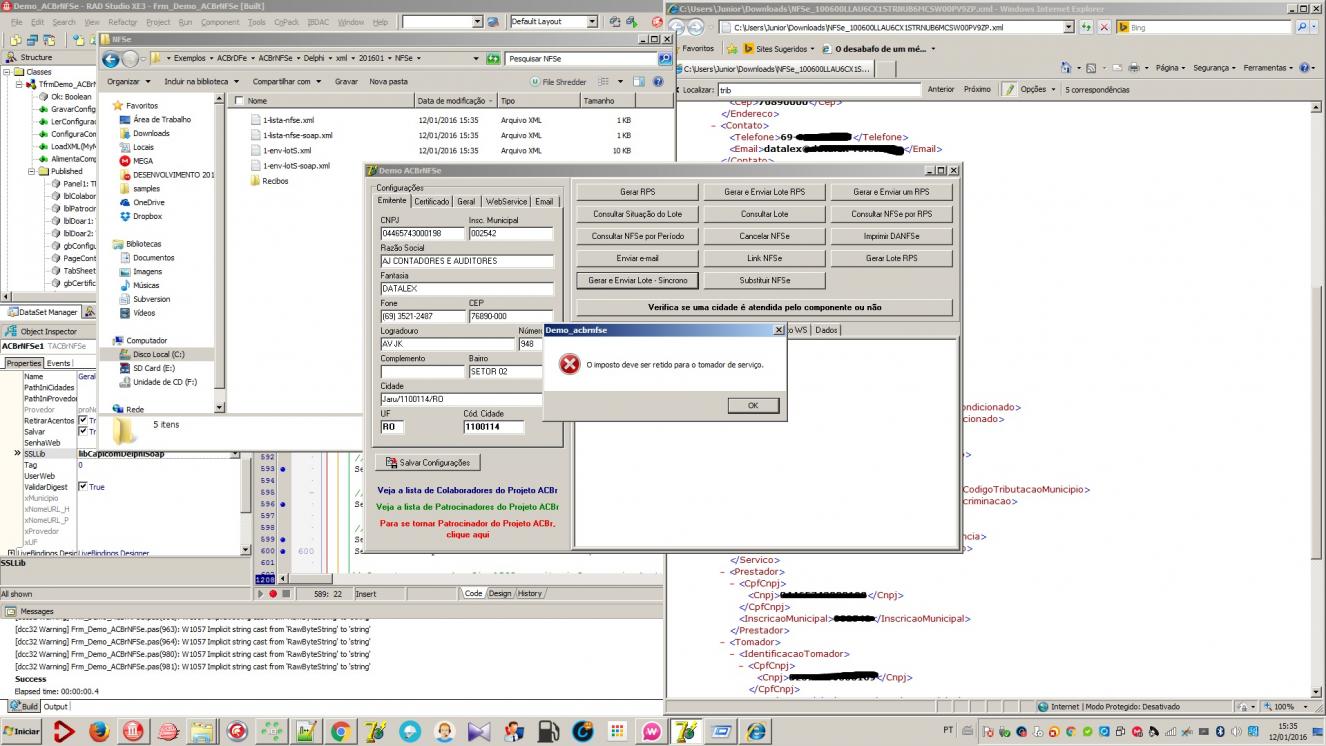The height and width of the screenshot is (746, 1326).
Task: Open the explorer view options dropdown arrow
Action: pyautogui.click(x=620, y=82)
